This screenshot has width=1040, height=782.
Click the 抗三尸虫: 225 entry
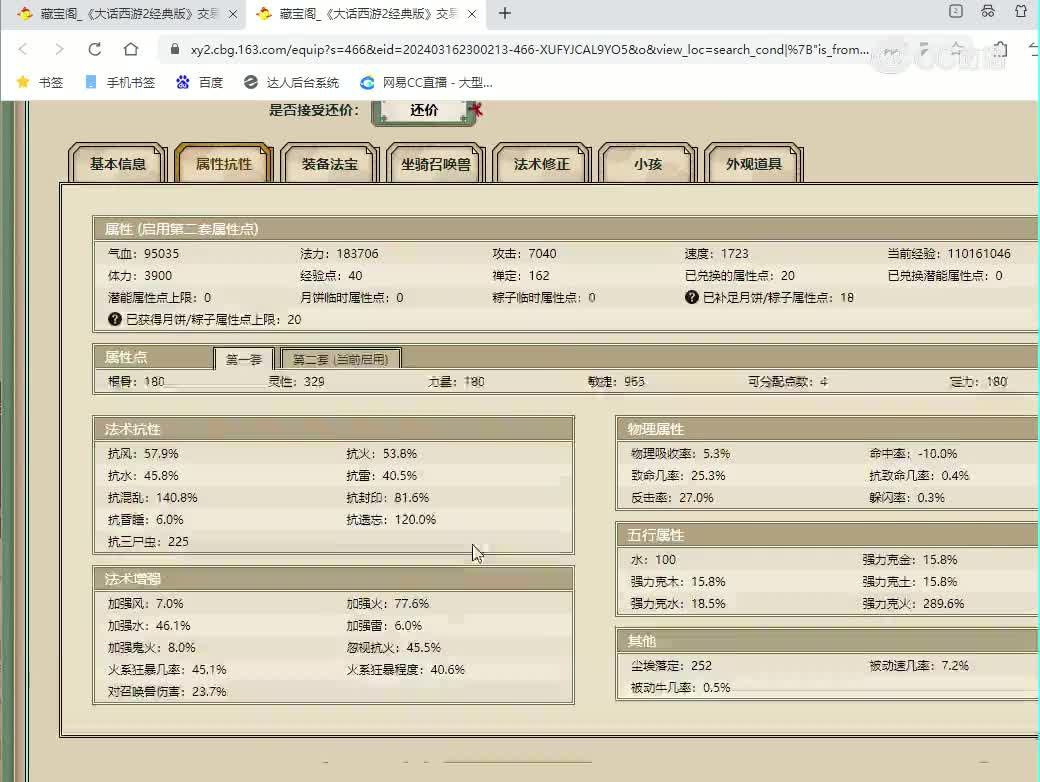click(148, 541)
